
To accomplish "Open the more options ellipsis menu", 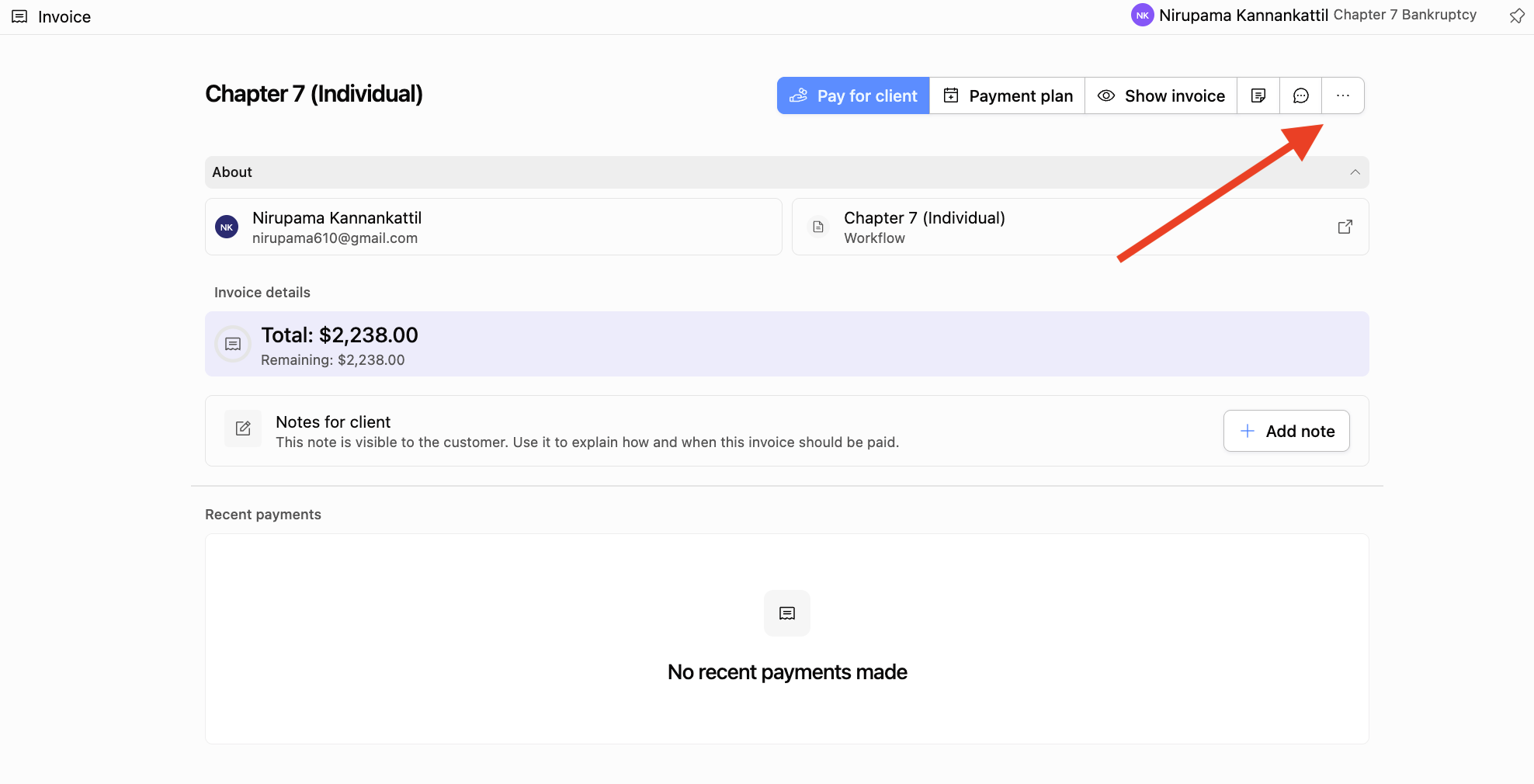I will (x=1343, y=95).
